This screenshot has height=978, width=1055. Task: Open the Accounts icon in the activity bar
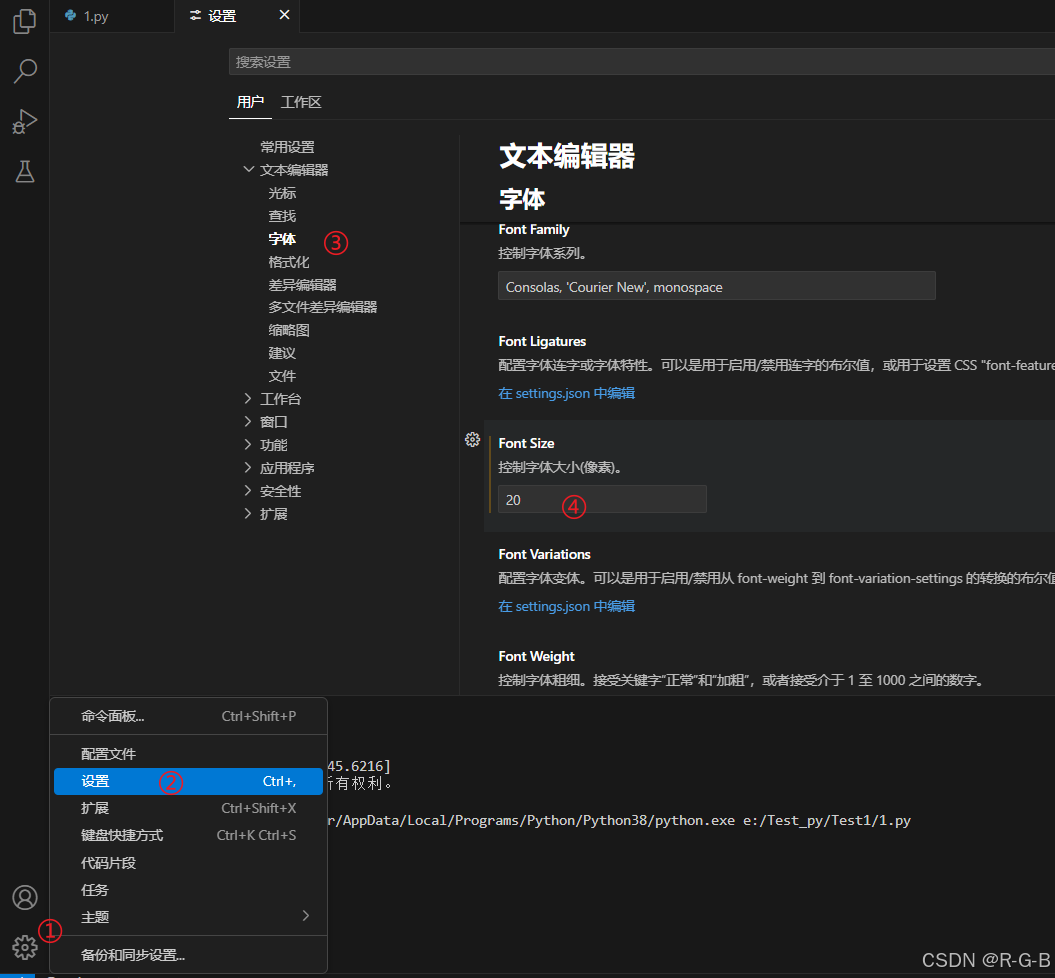[x=24, y=897]
